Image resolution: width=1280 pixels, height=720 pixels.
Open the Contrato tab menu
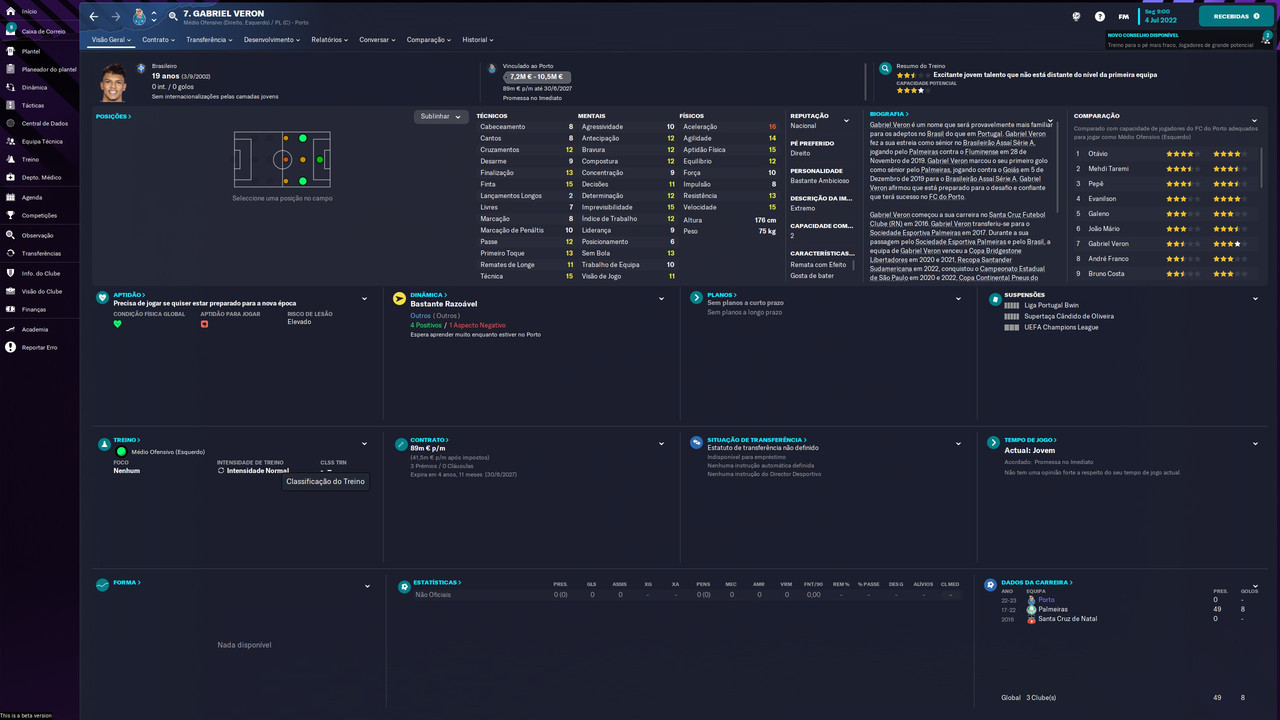pyautogui.click(x=159, y=40)
